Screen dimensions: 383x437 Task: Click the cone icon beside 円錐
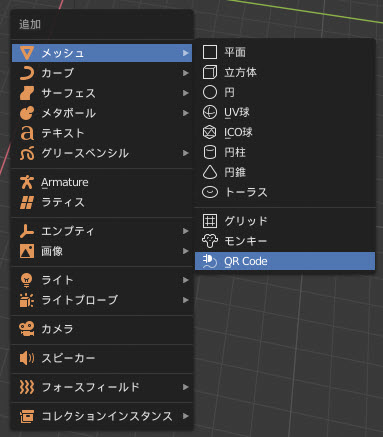(x=210, y=172)
